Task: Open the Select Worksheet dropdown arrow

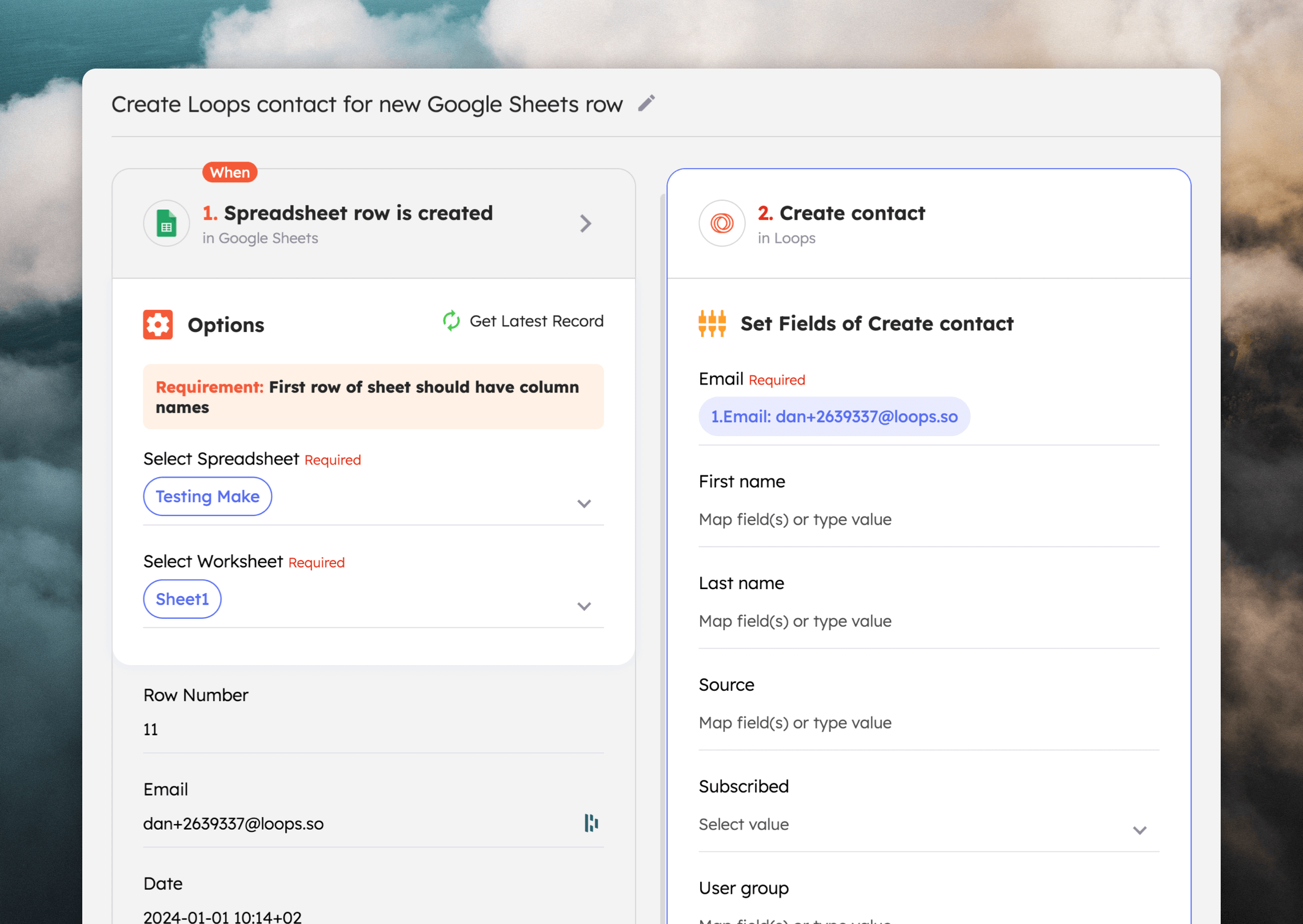Action: [x=583, y=606]
